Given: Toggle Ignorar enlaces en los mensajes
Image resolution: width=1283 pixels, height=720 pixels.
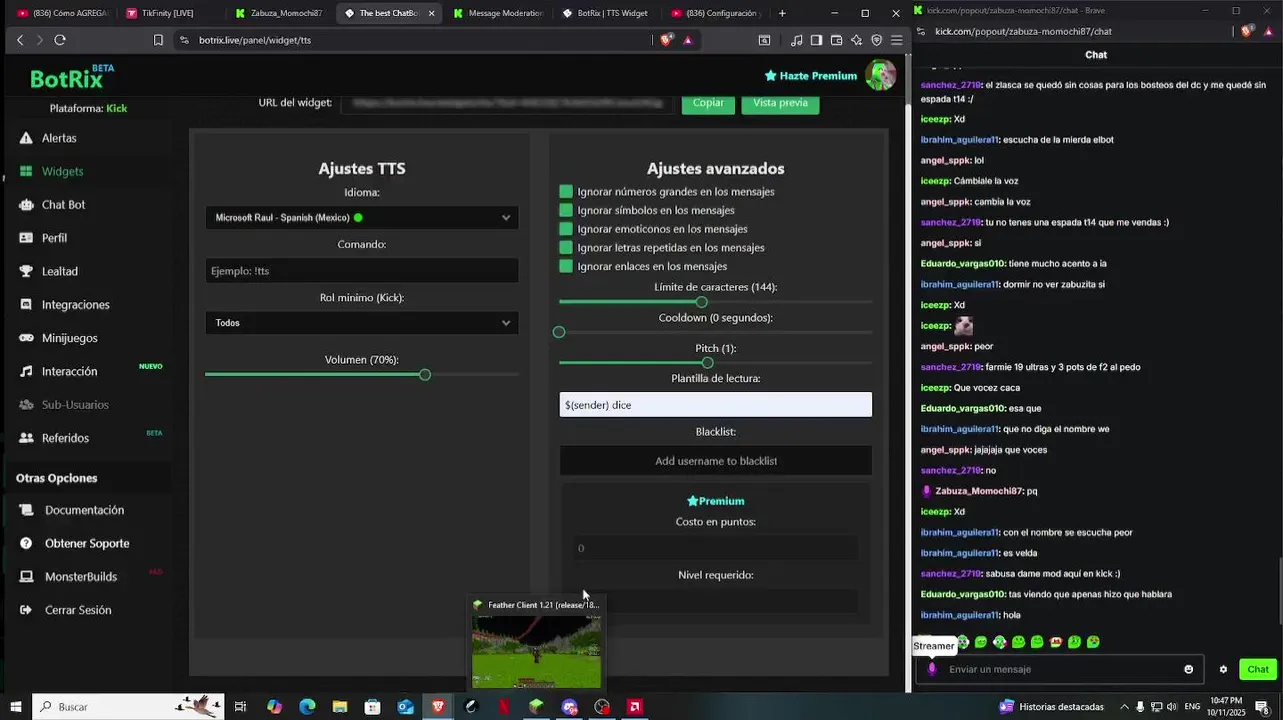Looking at the screenshot, I should point(566,266).
